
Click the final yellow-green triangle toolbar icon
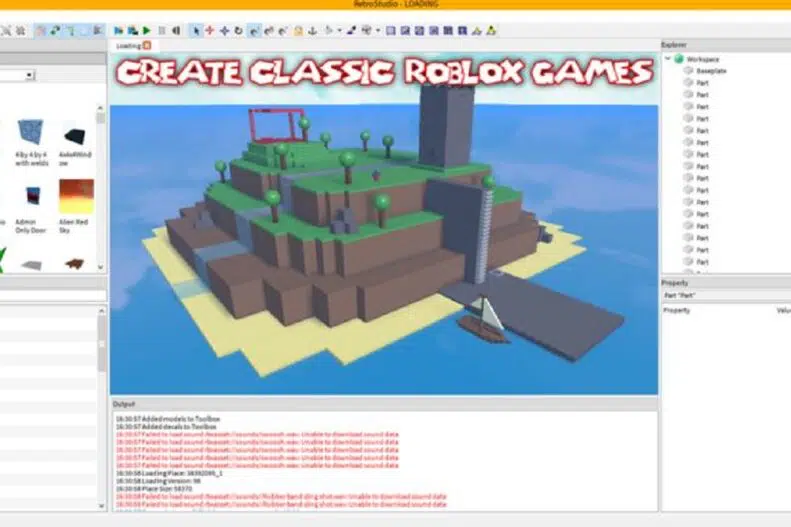(491, 31)
